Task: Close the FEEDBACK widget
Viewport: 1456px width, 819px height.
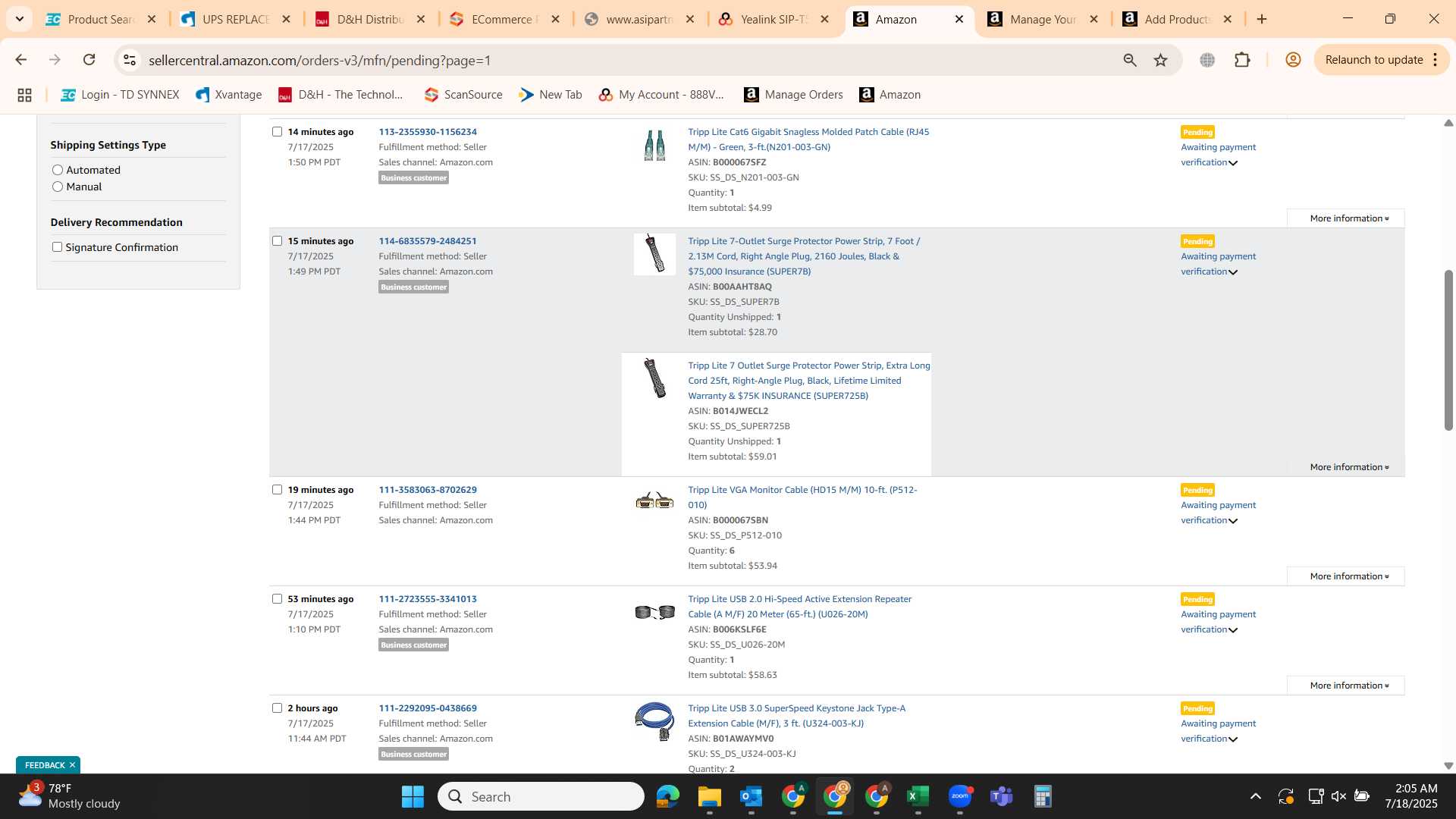Action: pyautogui.click(x=72, y=765)
